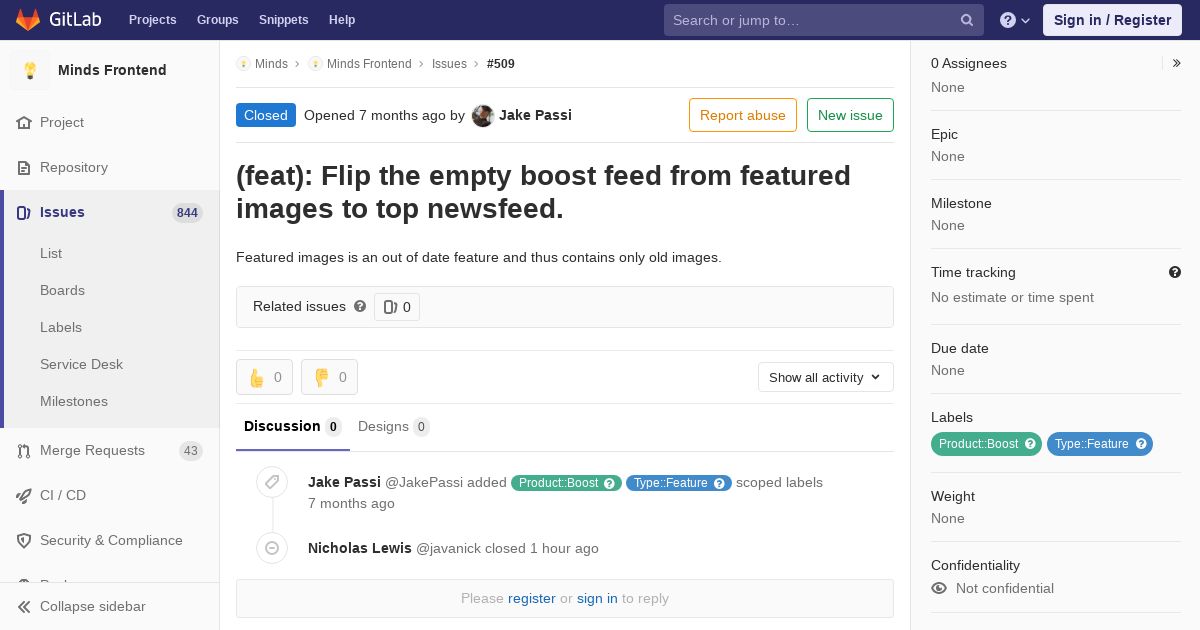Click the sign in link to reply
This screenshot has width=1200, height=630.
coord(597,598)
